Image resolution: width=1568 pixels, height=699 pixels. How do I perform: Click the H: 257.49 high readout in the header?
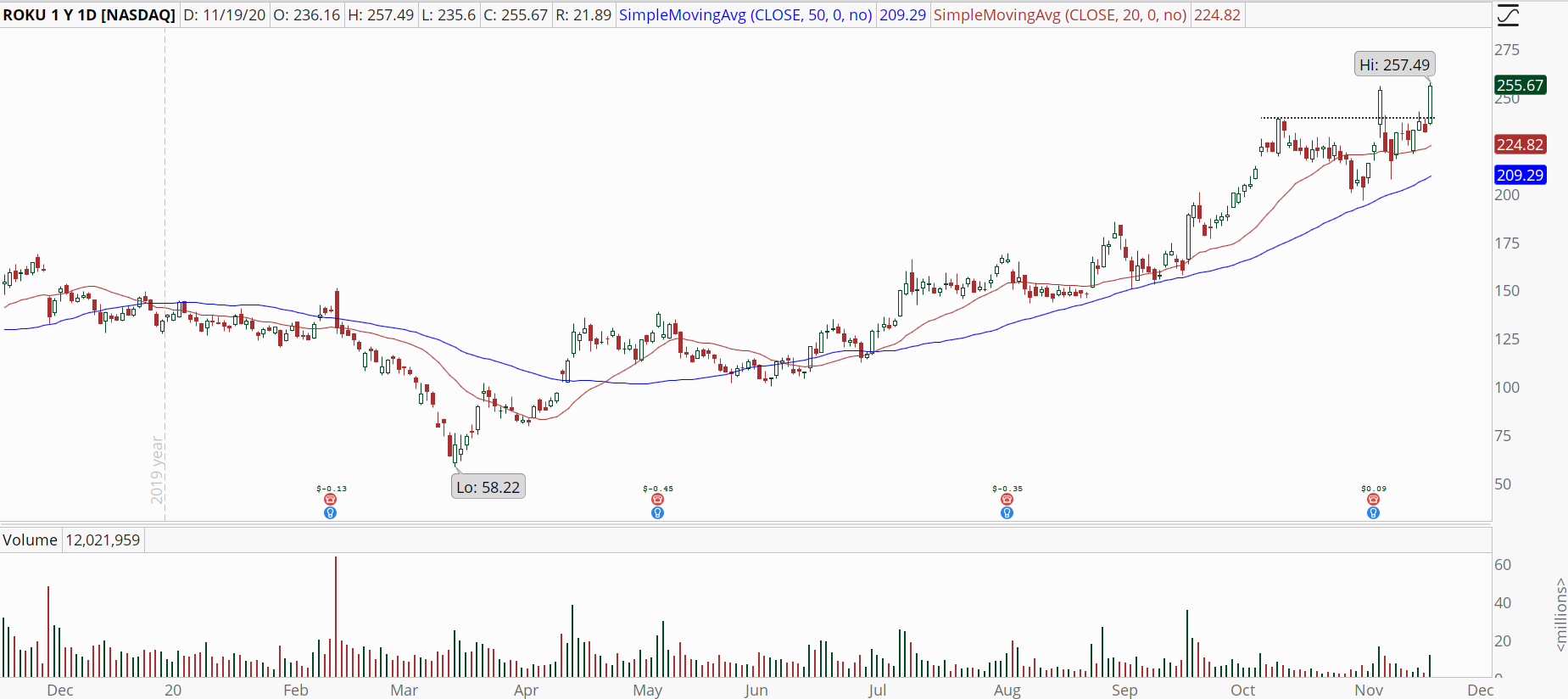point(381,15)
